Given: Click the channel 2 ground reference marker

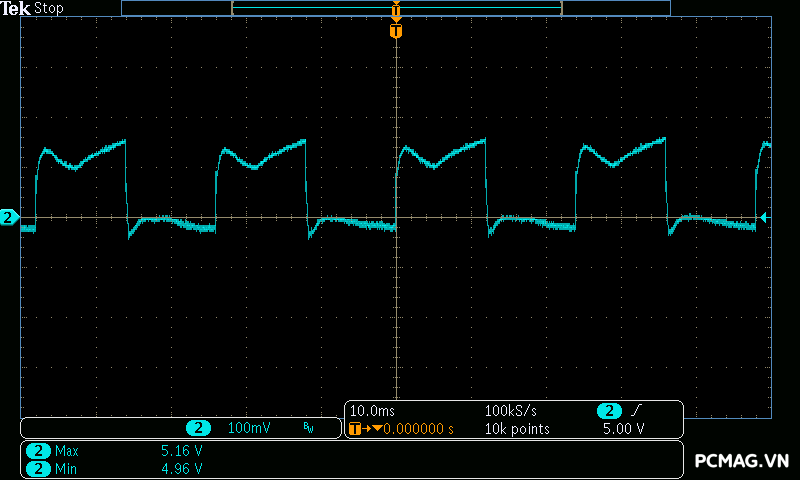Looking at the screenshot, I should (x=9, y=217).
